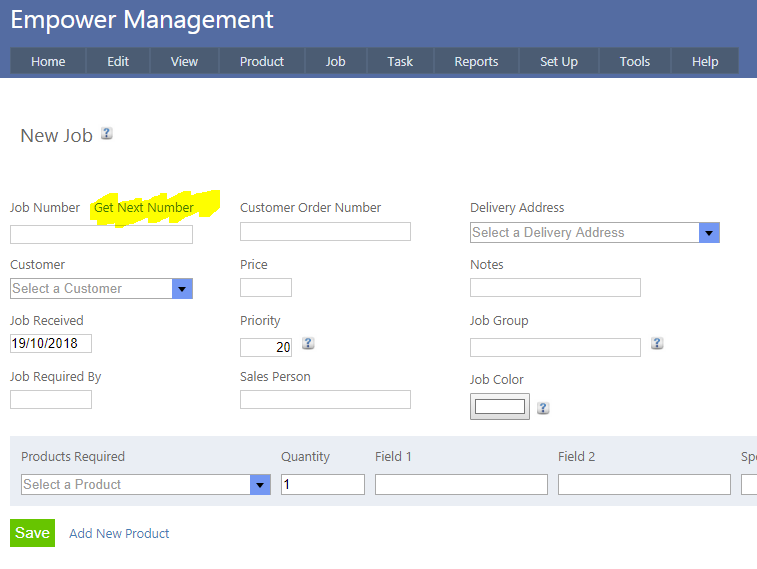Click the Job Group help icon

pos(657,343)
